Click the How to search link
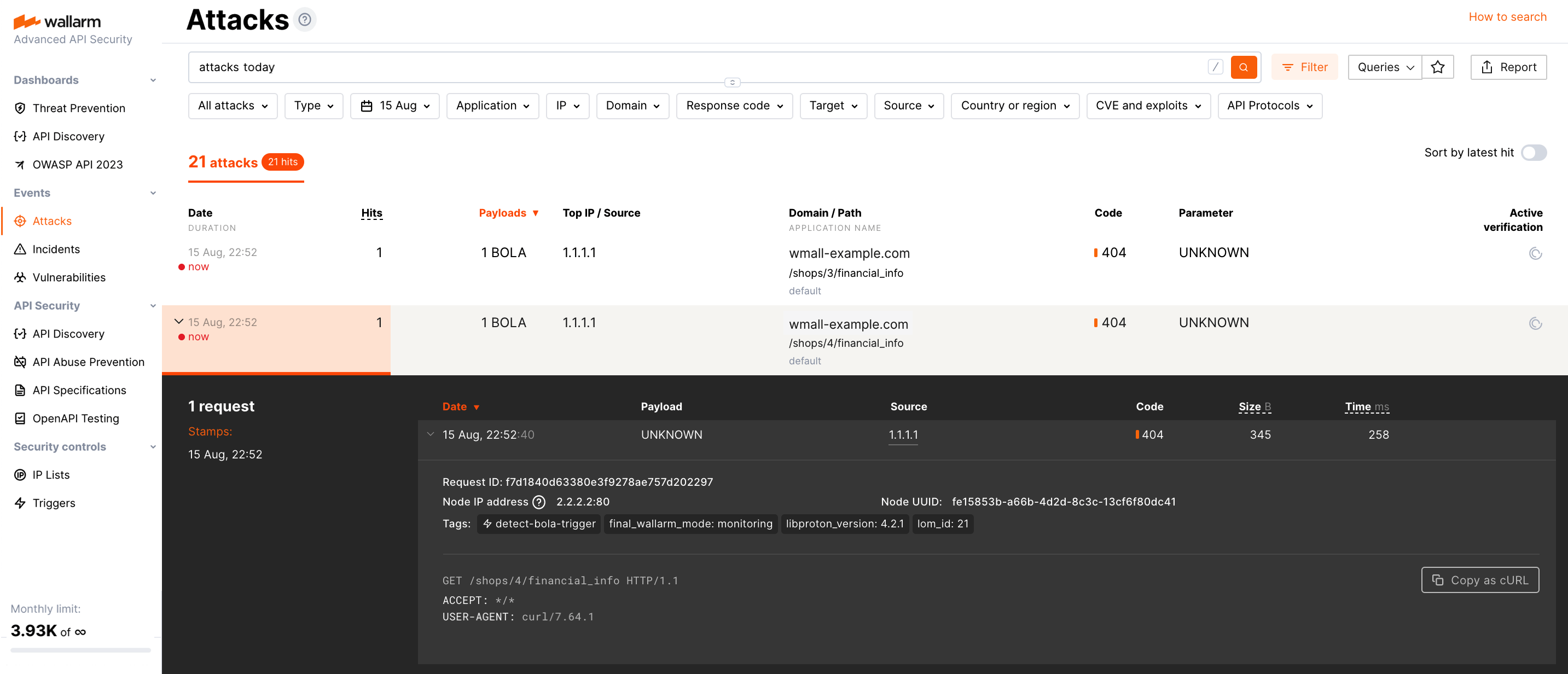This screenshot has height=674, width=1568. click(x=1507, y=16)
